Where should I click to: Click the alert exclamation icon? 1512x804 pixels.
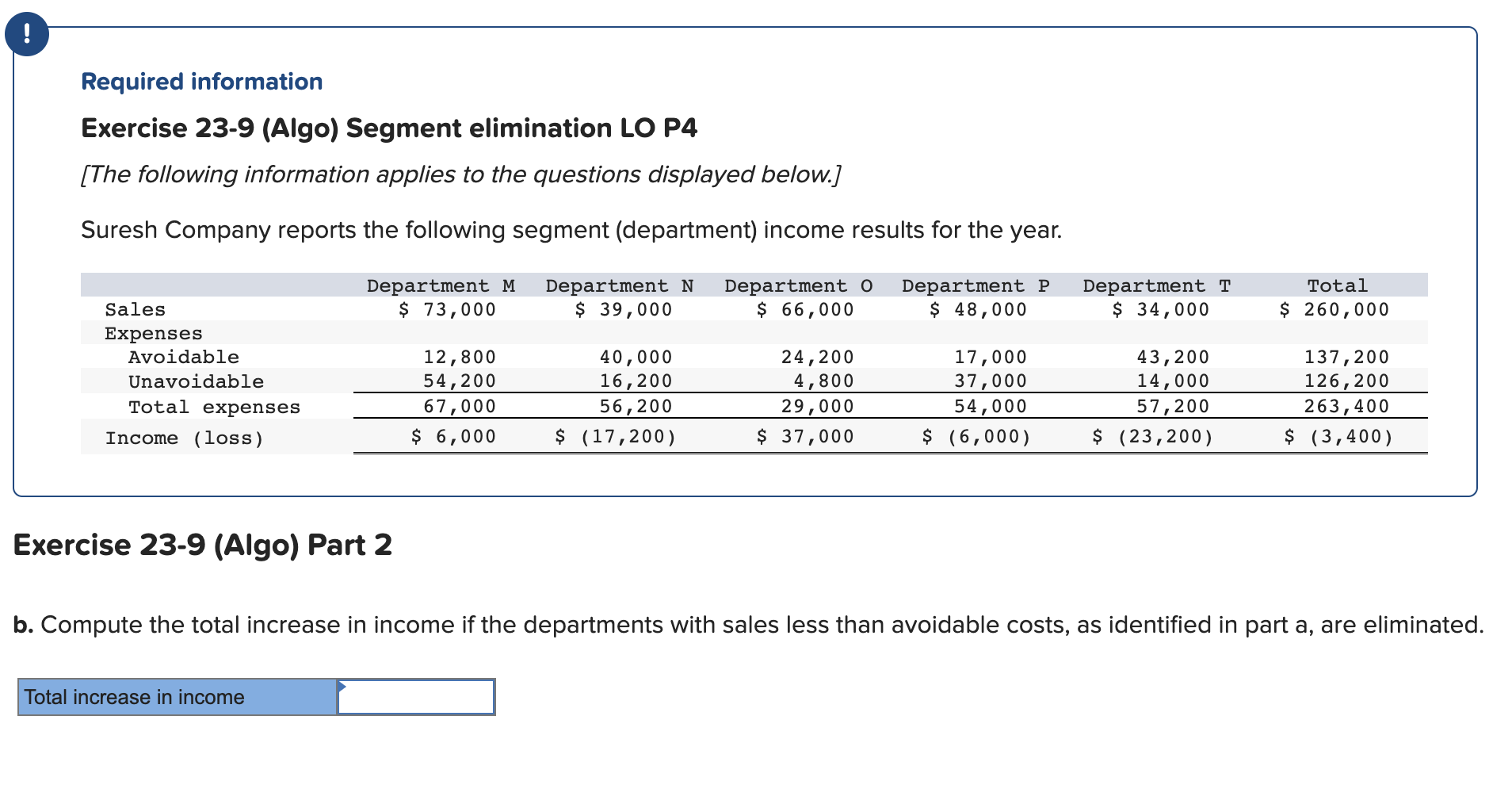click(27, 33)
